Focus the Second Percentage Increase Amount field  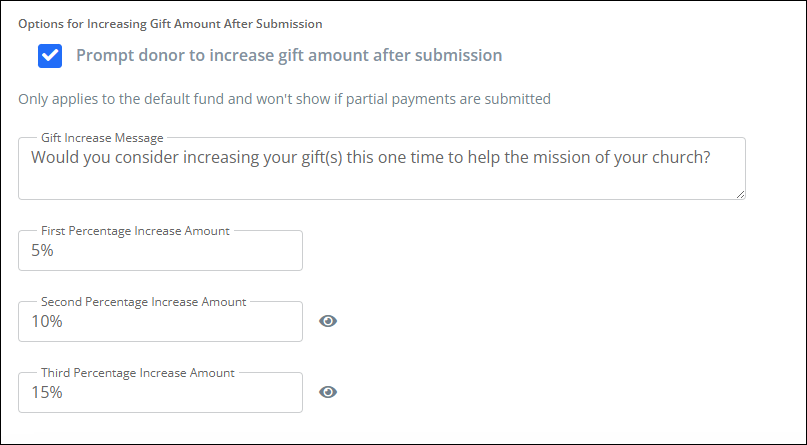click(x=160, y=322)
